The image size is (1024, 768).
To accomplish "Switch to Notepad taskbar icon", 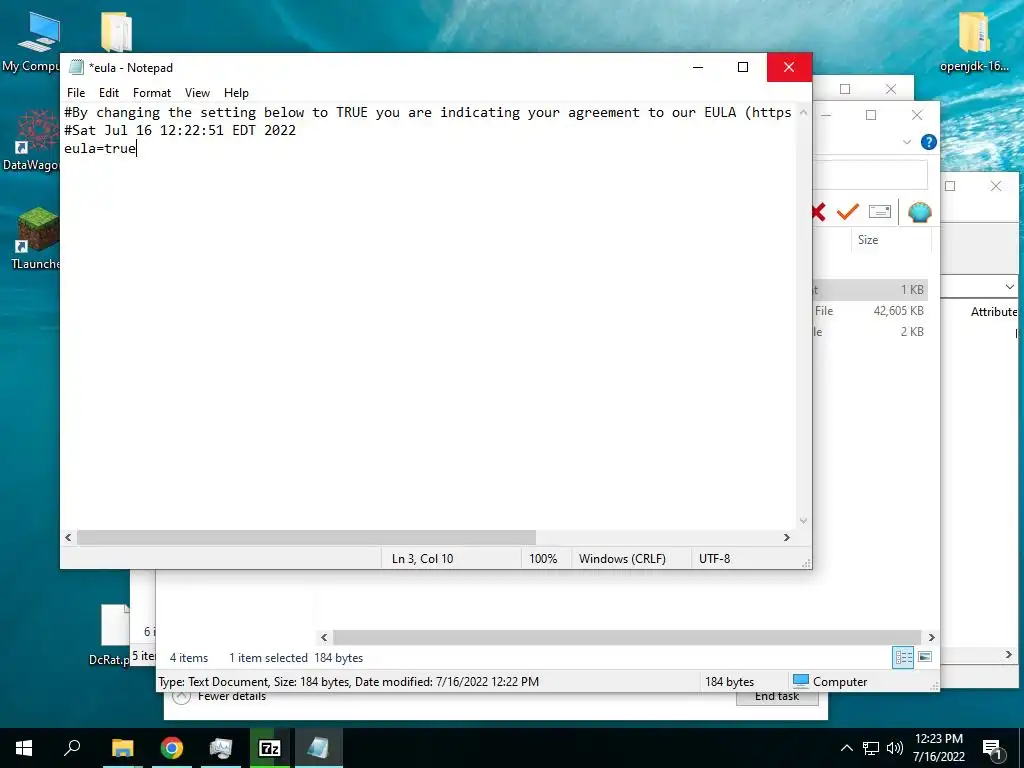I will (318, 748).
